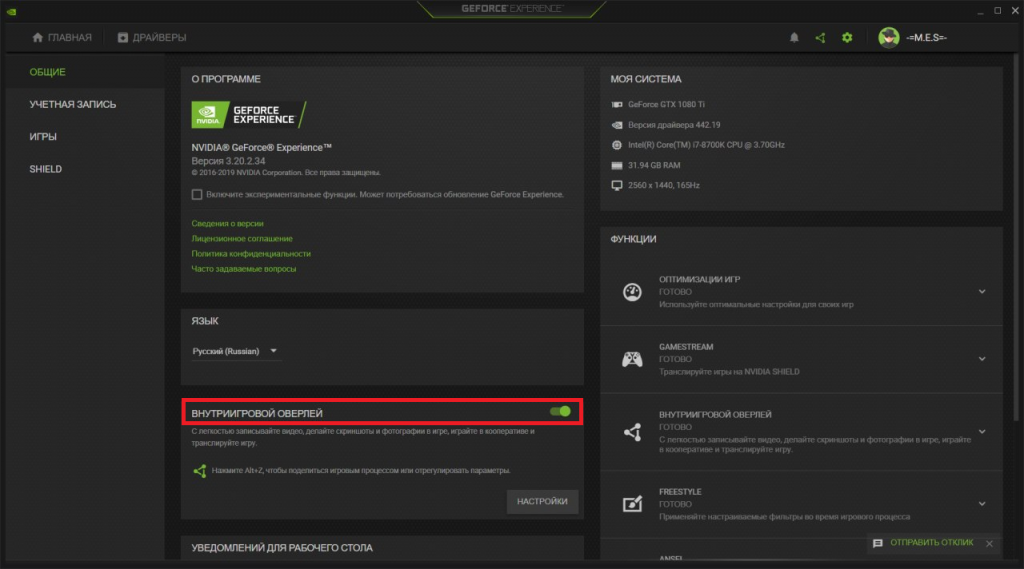This screenshot has width=1024, height=569.
Task: Open ИГРЫ settings section
Action: (x=43, y=137)
